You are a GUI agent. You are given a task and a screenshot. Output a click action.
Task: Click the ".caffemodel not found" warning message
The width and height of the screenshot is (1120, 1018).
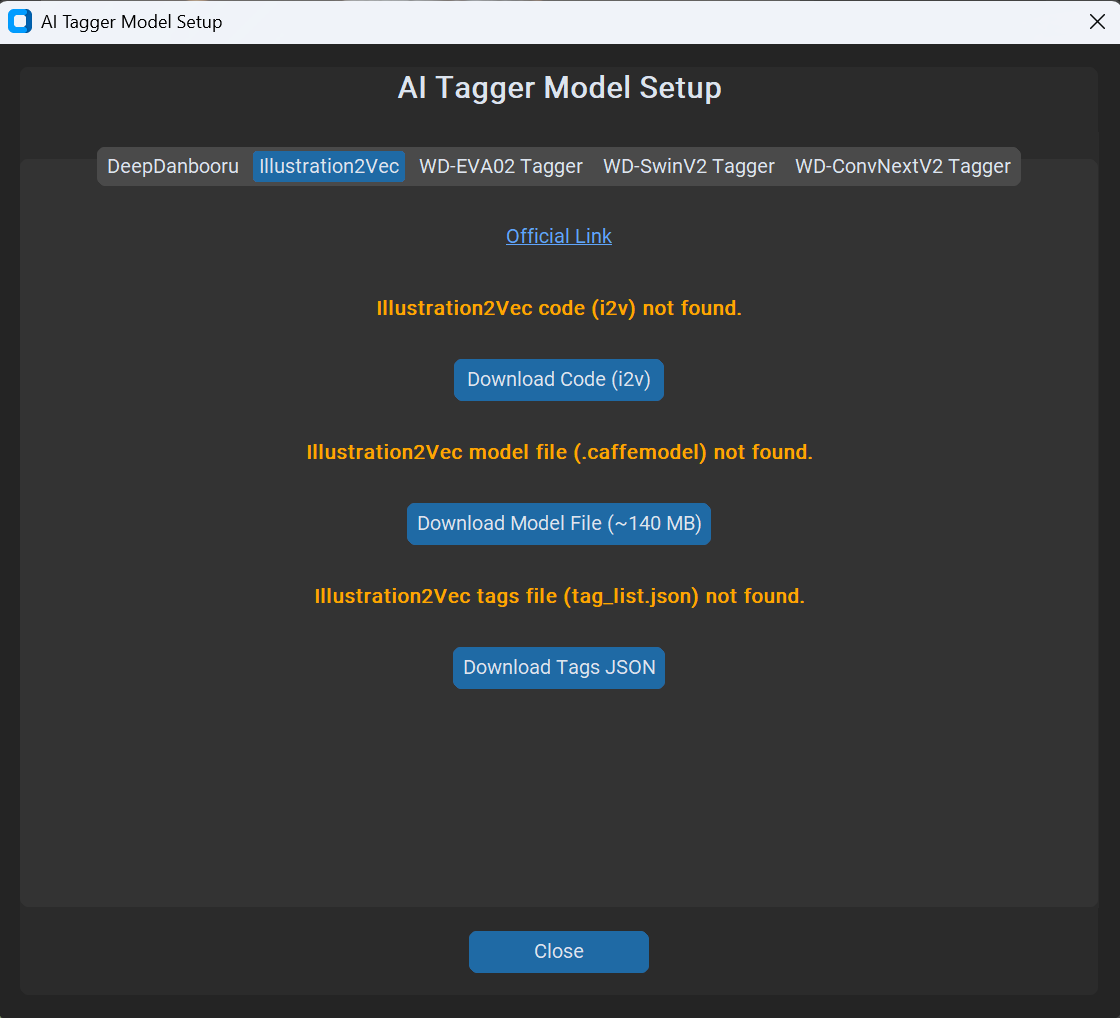(x=559, y=452)
